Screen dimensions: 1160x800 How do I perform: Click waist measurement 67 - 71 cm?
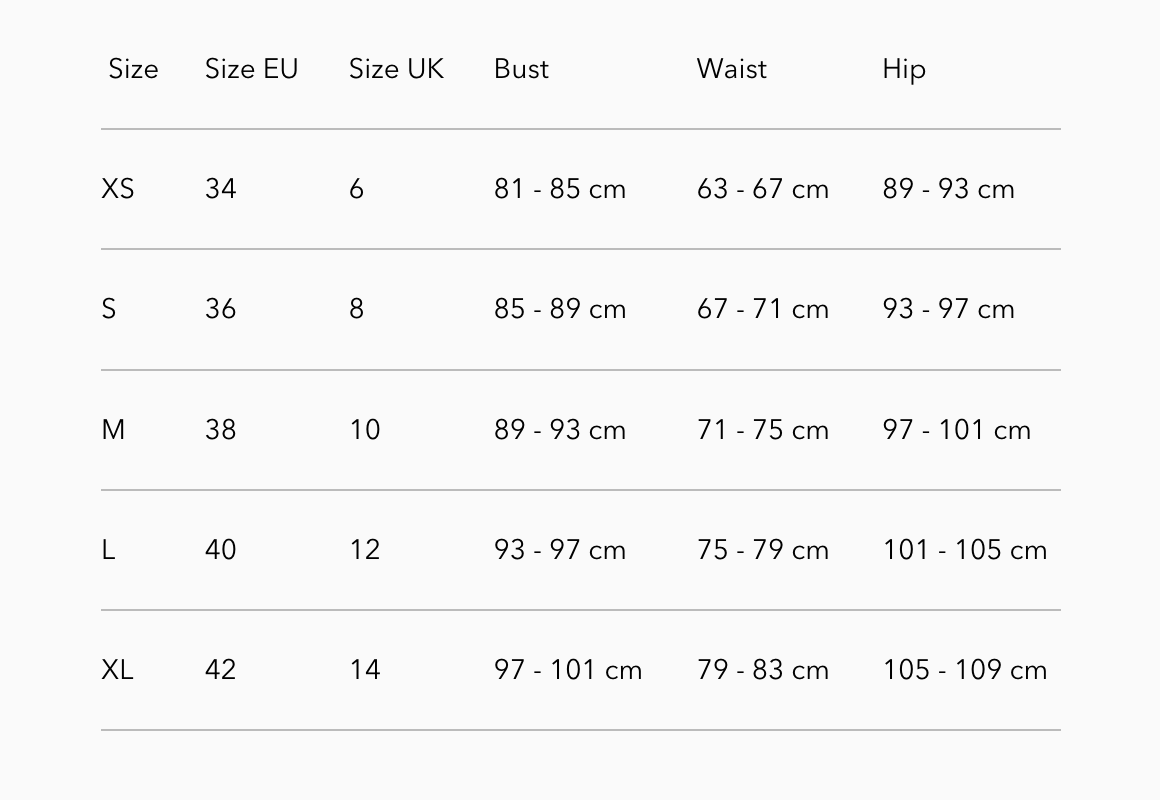coord(762,309)
